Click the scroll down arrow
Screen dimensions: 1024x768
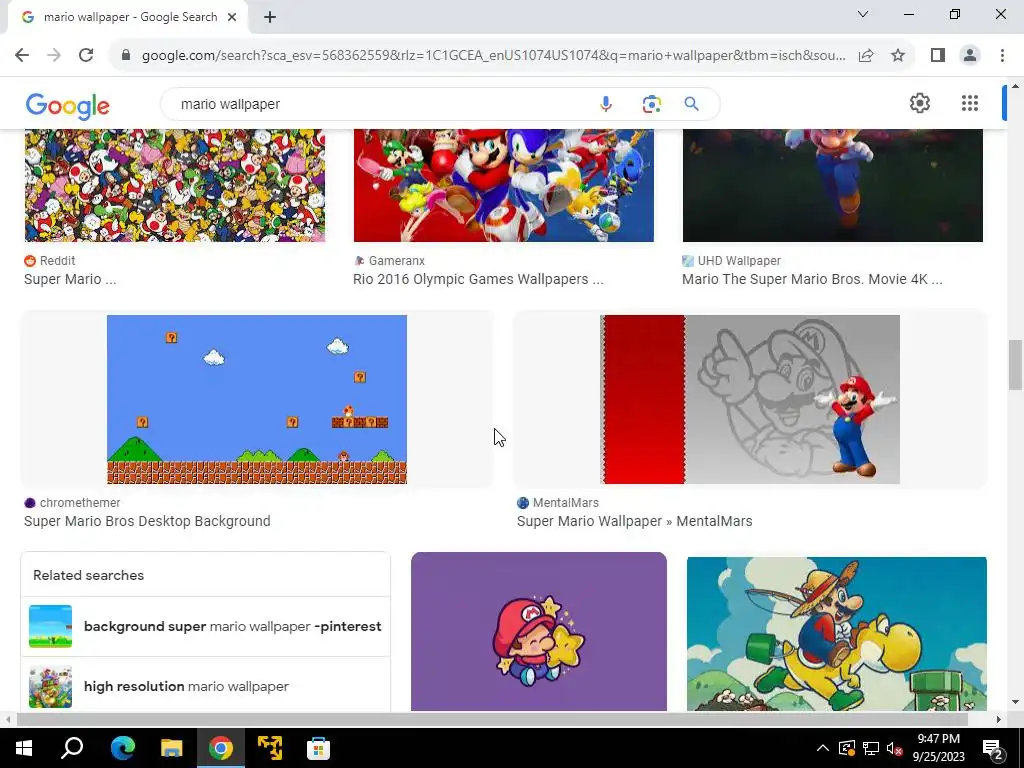pos(1015,702)
